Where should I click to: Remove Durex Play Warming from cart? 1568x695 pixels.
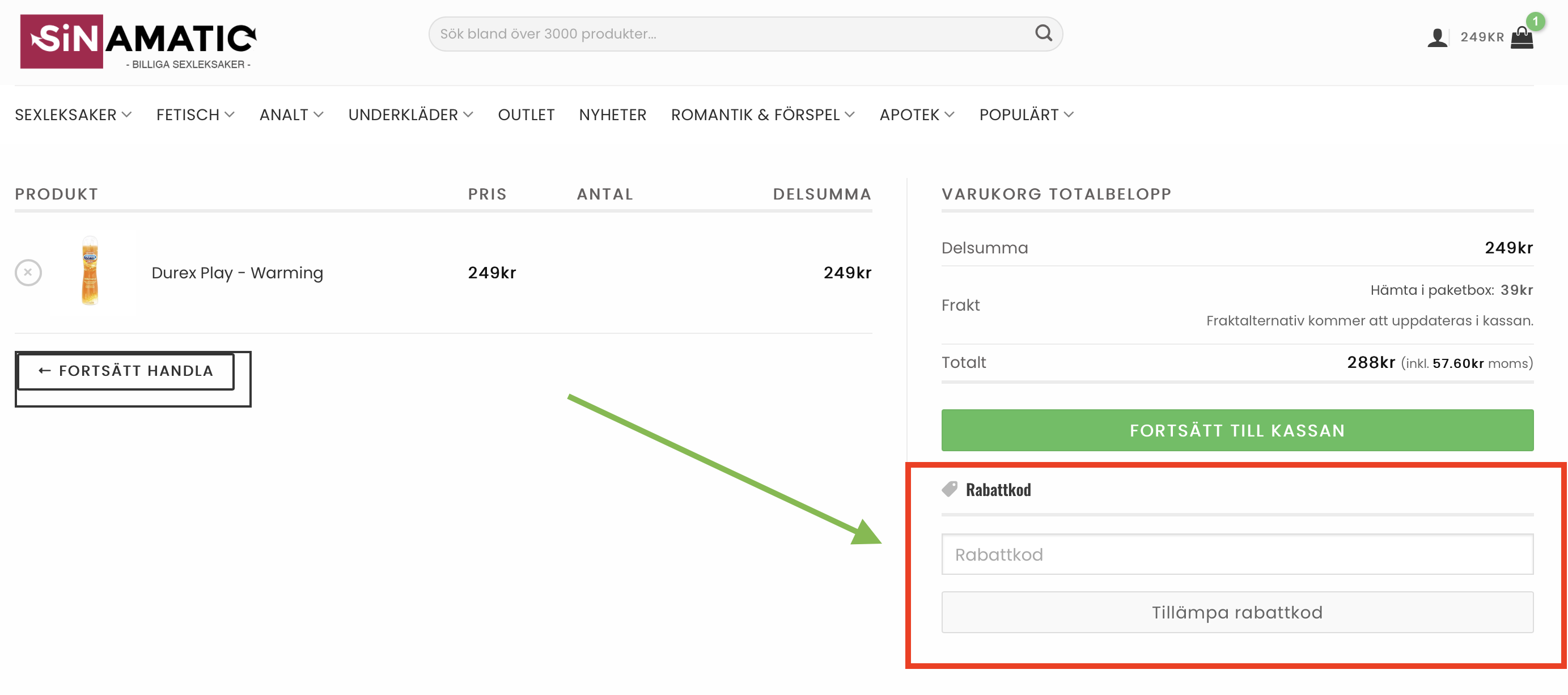coord(28,273)
